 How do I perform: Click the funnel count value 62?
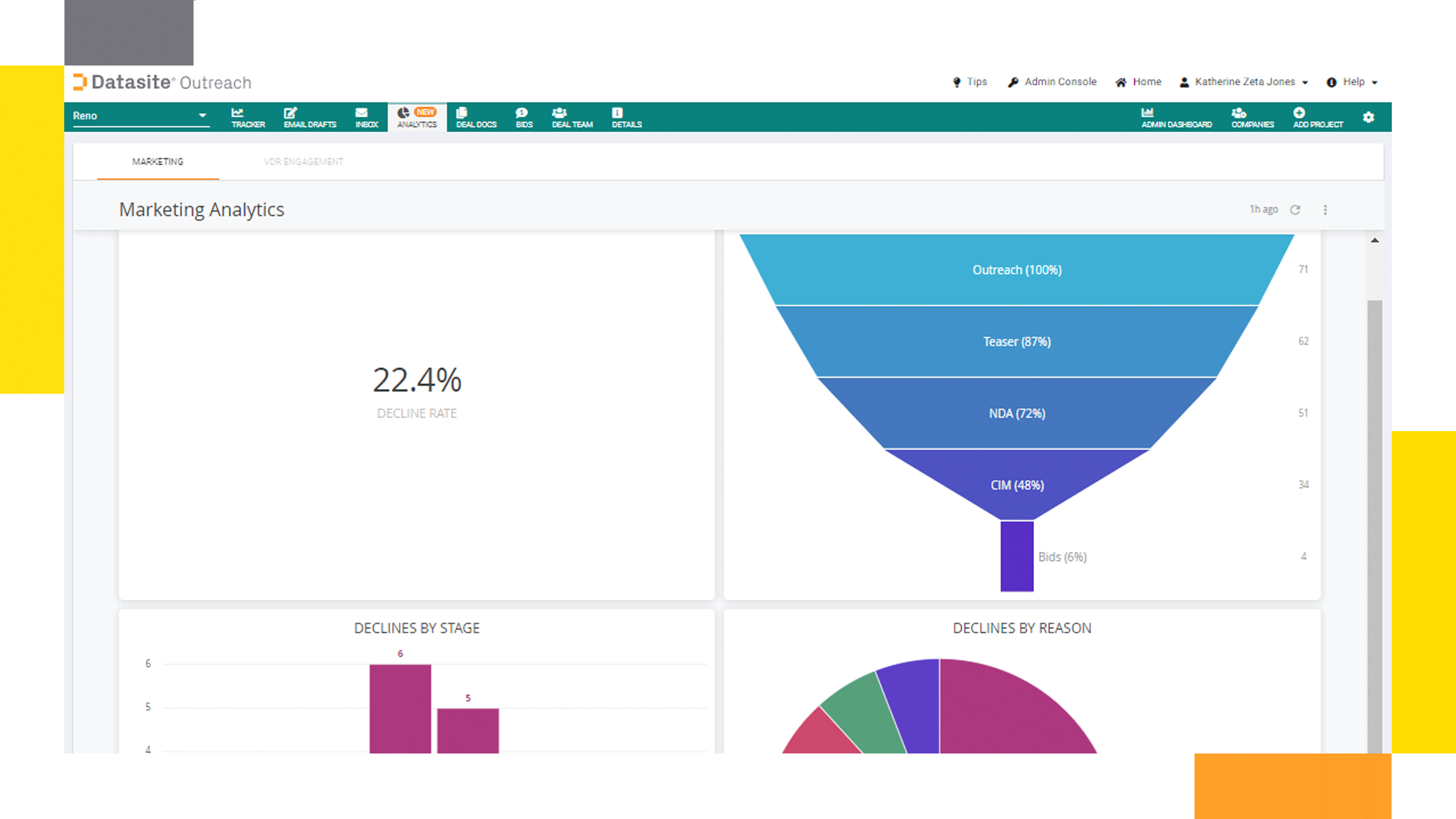click(1303, 341)
